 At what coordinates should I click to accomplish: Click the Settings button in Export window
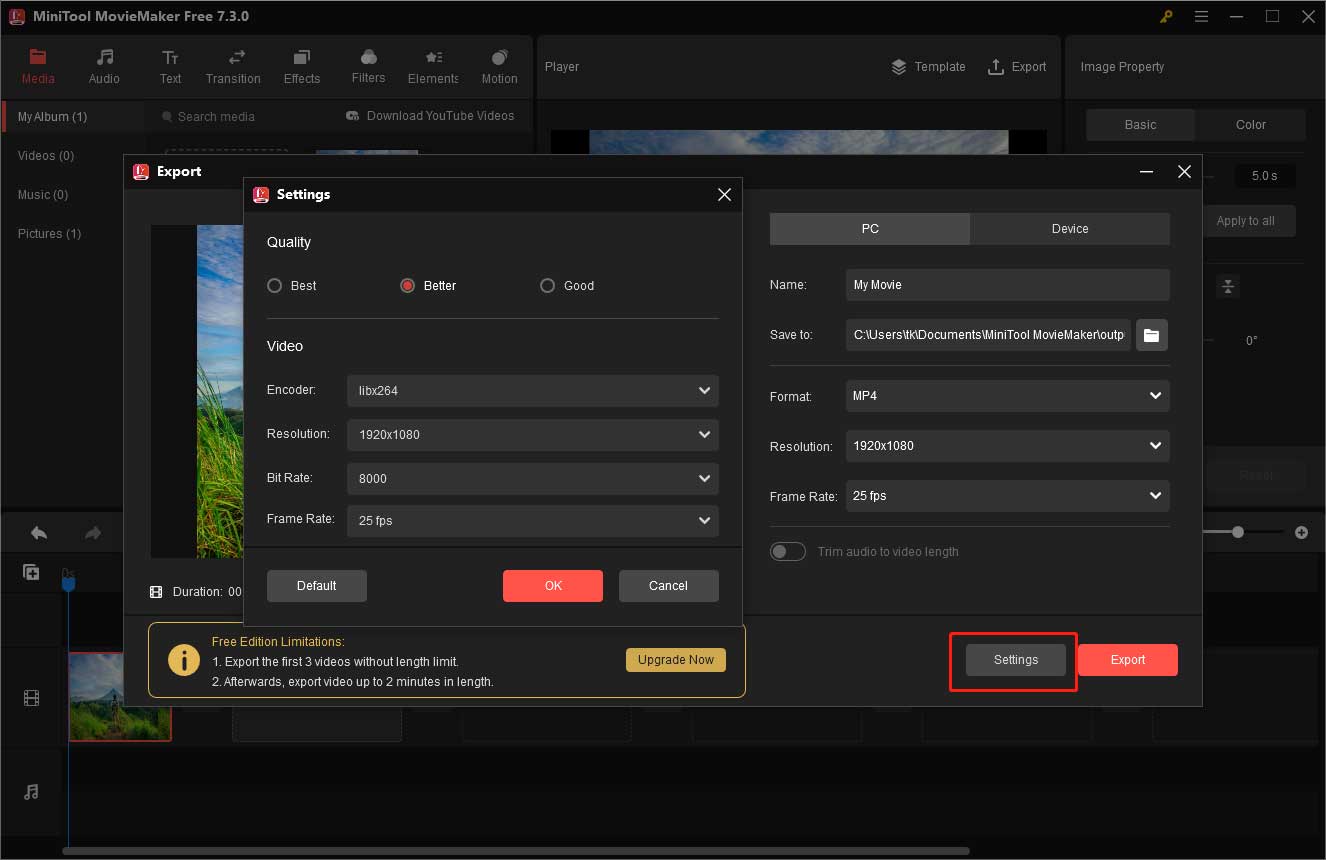(x=1016, y=660)
